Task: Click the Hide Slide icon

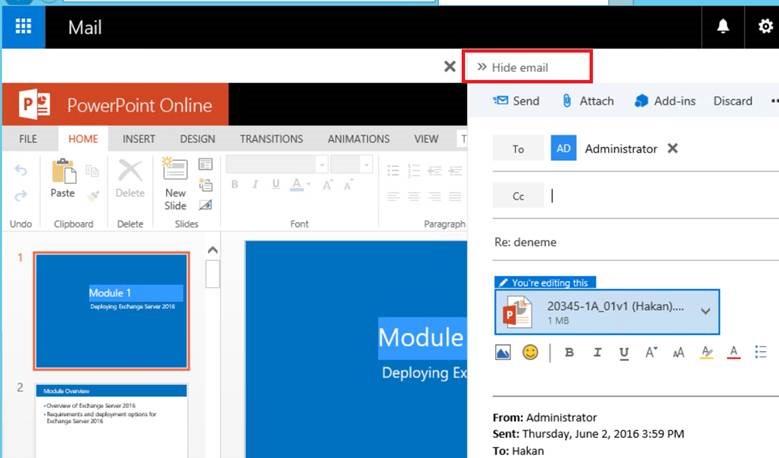Action: click(205, 205)
